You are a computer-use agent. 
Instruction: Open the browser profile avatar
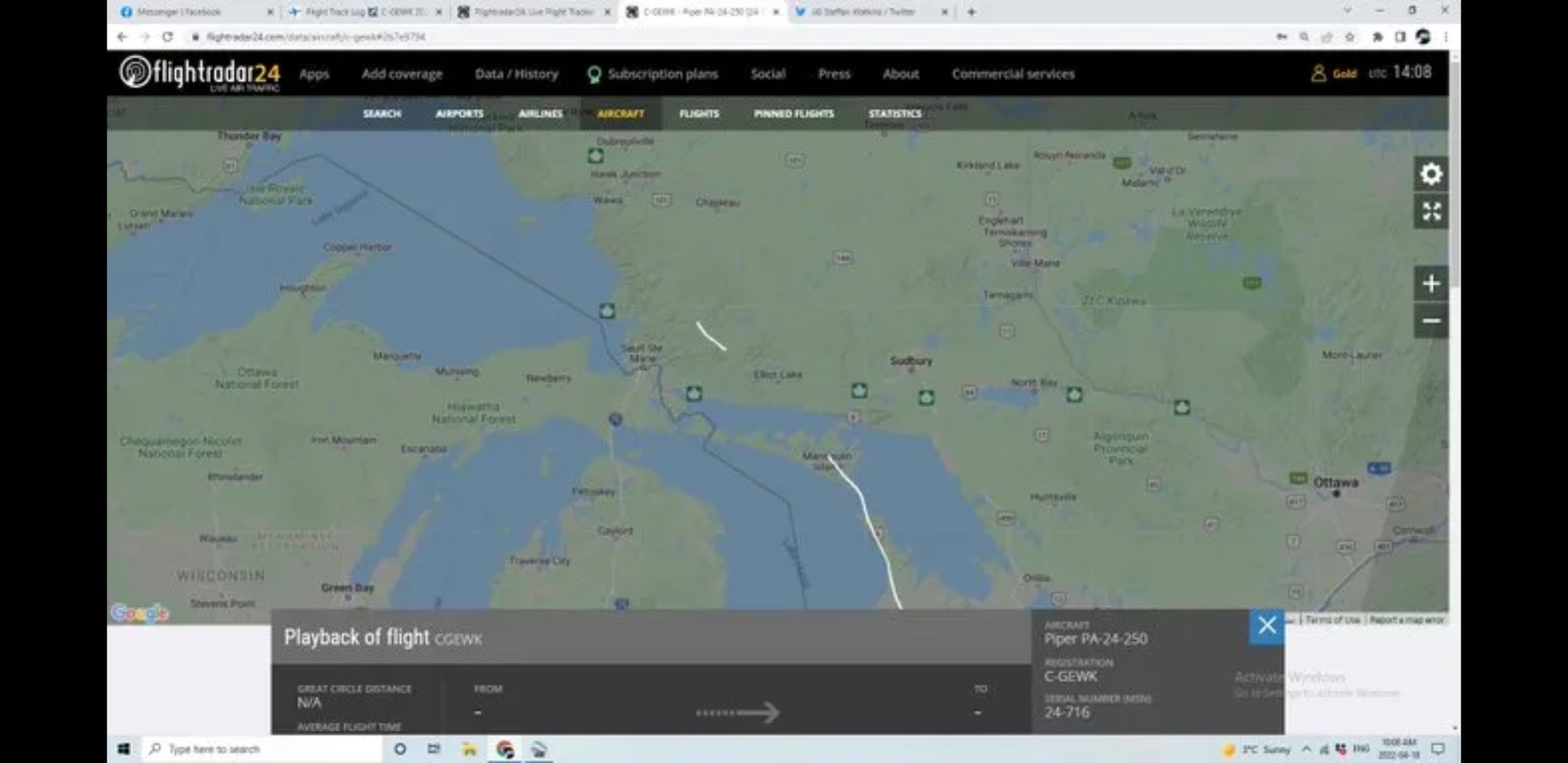coord(1423,37)
